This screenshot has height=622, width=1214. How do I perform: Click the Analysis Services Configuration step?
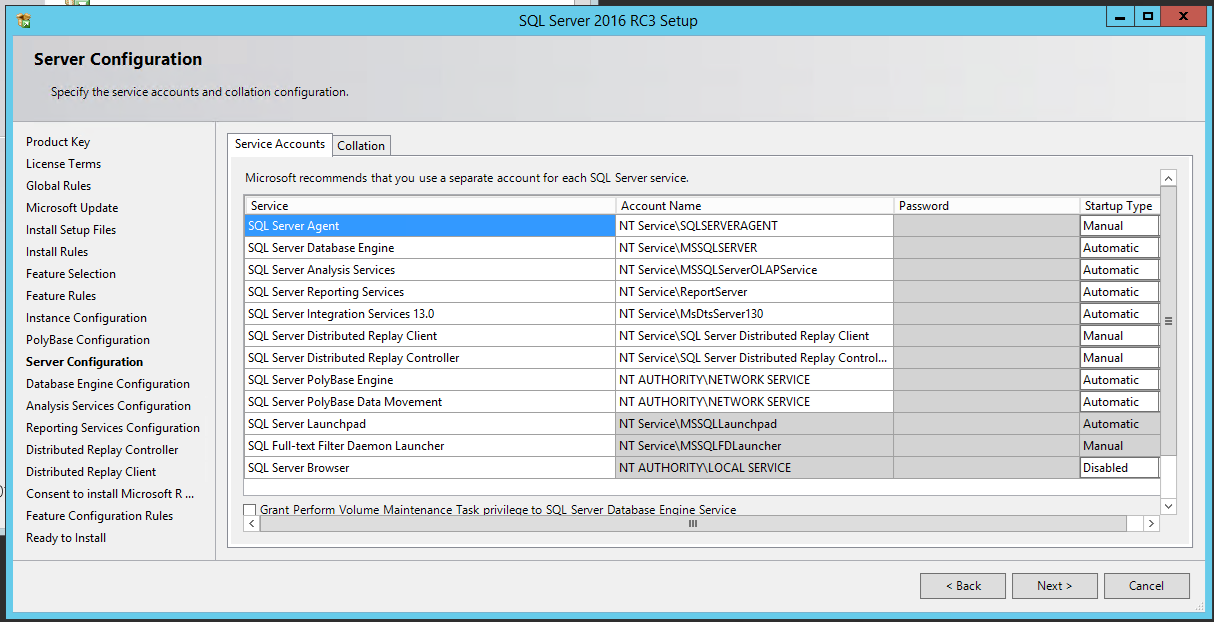(108, 406)
